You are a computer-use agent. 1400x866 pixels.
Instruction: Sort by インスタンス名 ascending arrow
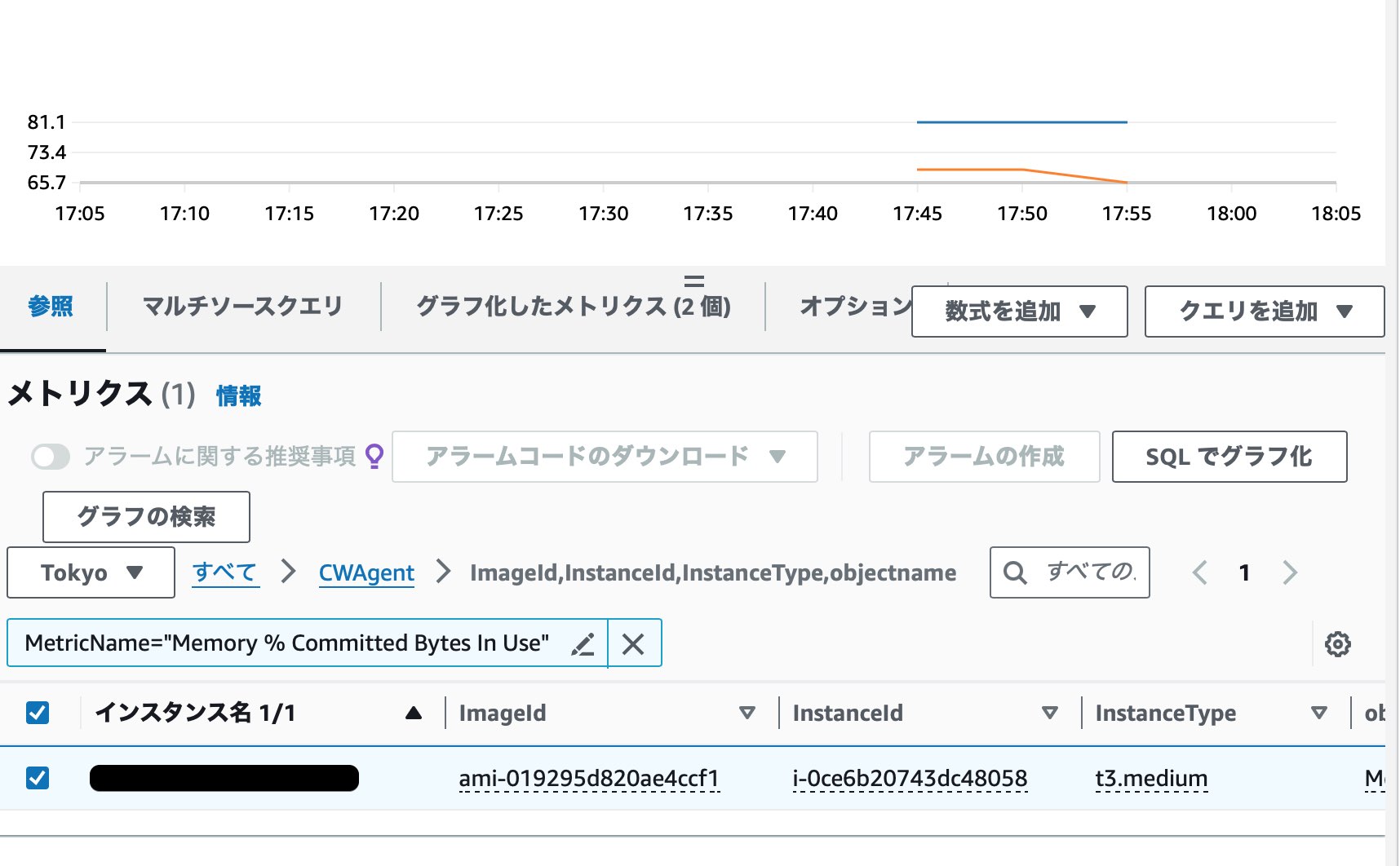click(414, 714)
